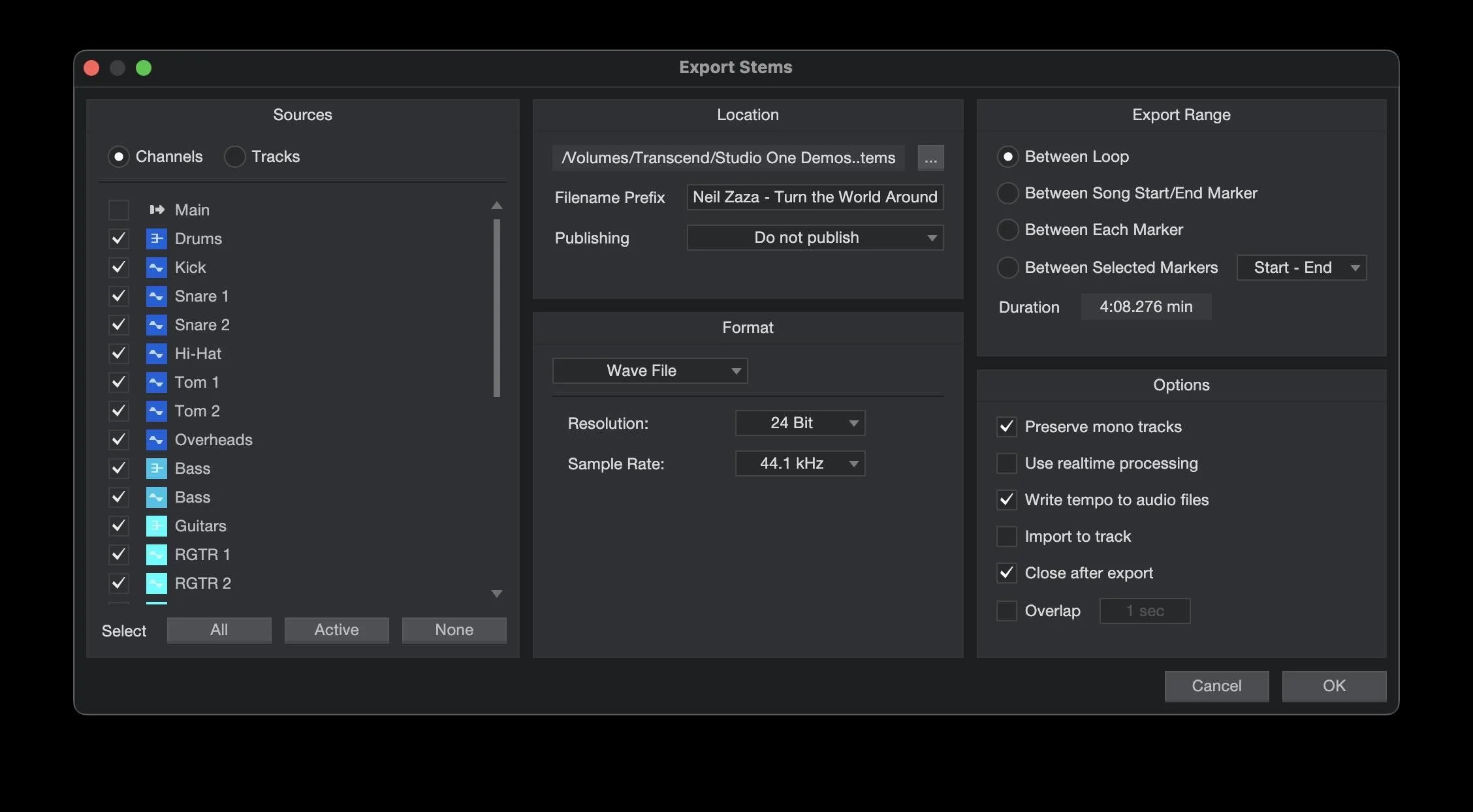Click the Main output channel icon
The height and width of the screenshot is (812, 1473).
click(x=157, y=210)
